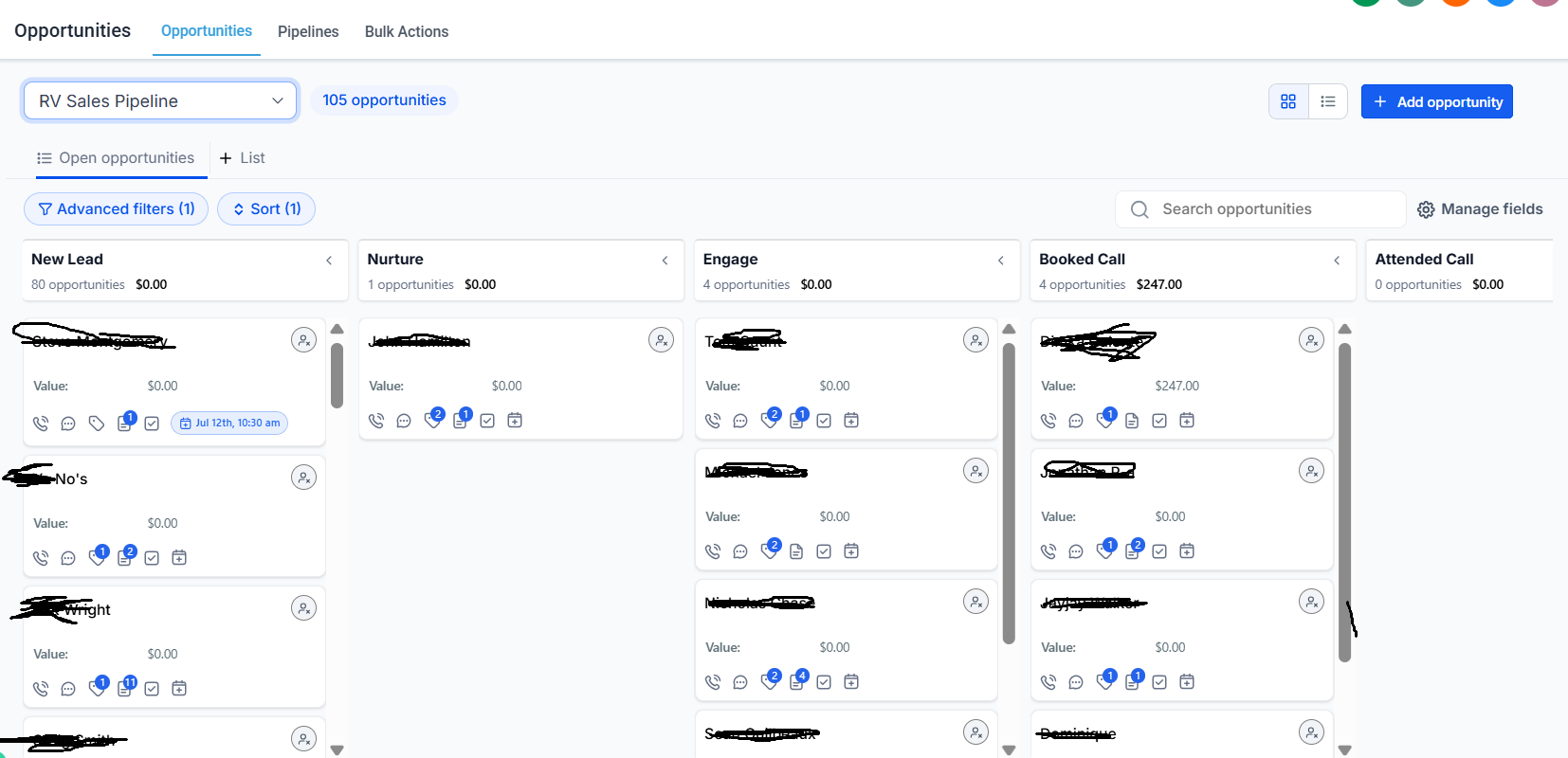
Task: Click the 105 opportunities badge
Action: tap(384, 100)
